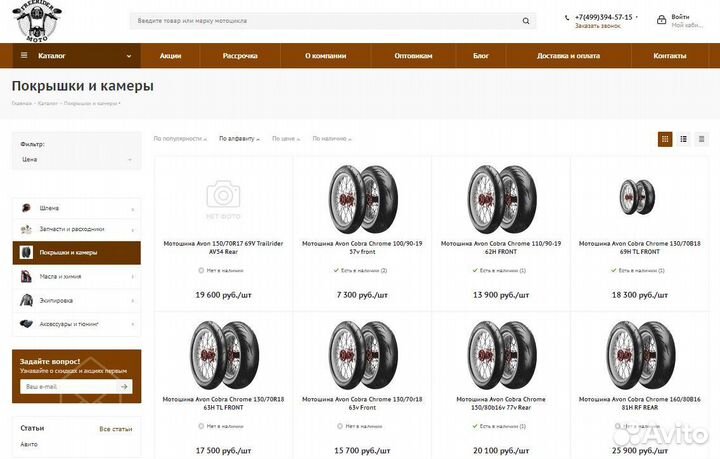Open the Все статьи link

(116, 429)
